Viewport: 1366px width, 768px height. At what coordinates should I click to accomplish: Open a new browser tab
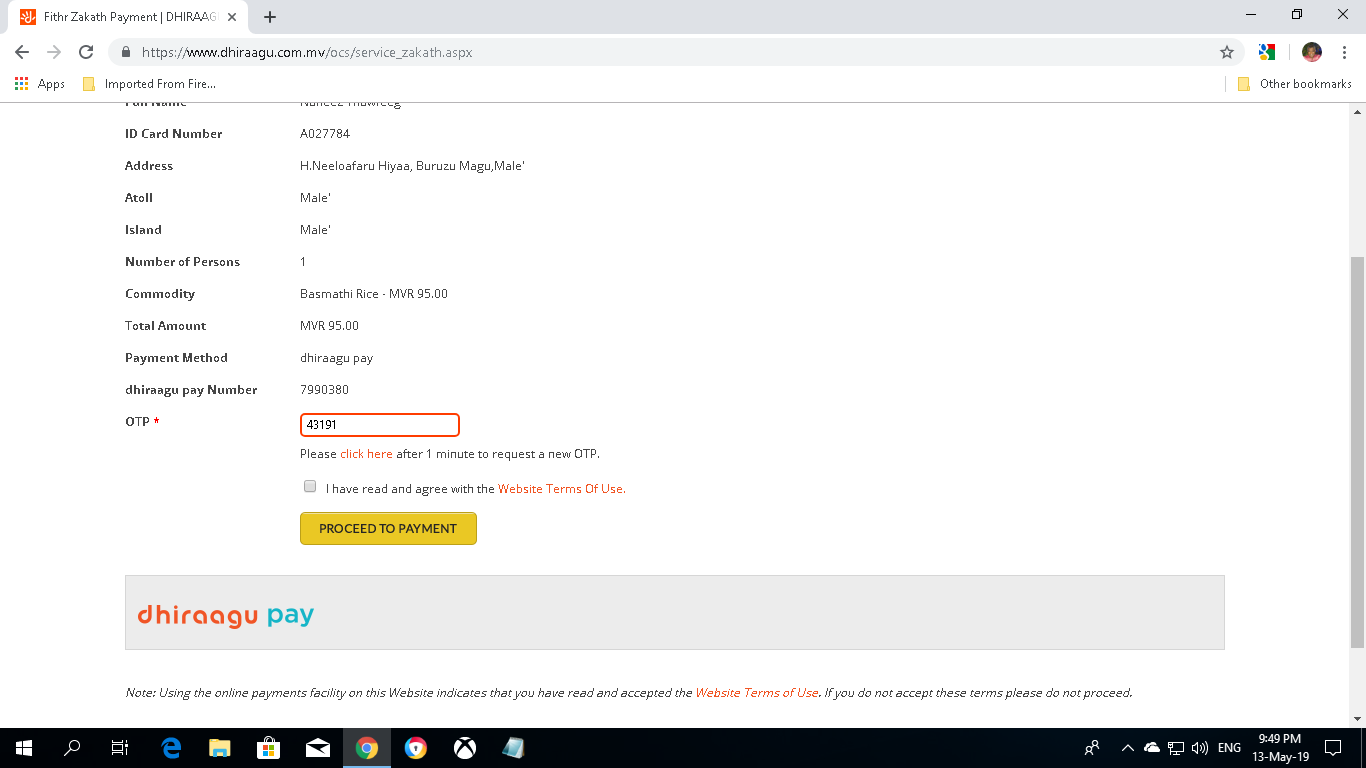(270, 17)
